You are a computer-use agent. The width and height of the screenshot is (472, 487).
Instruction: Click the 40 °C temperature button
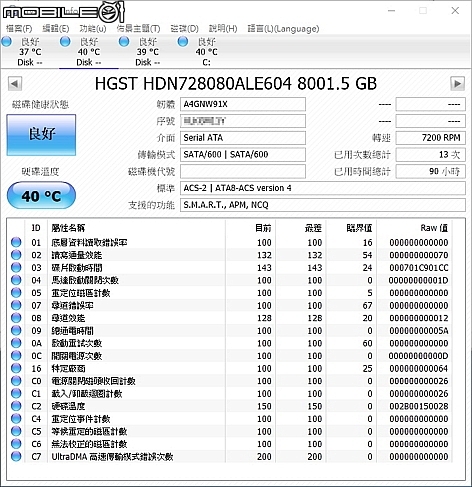[x=41, y=196]
